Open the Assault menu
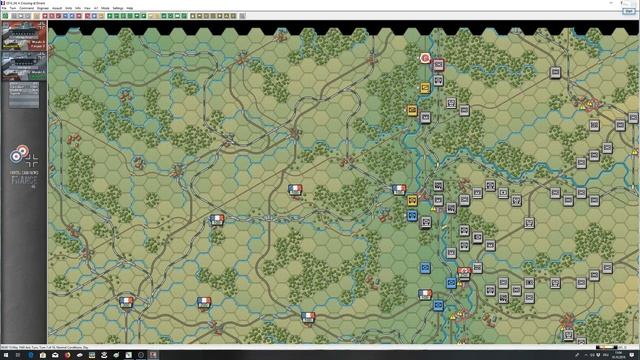This screenshot has height=360, width=640. click(57, 8)
